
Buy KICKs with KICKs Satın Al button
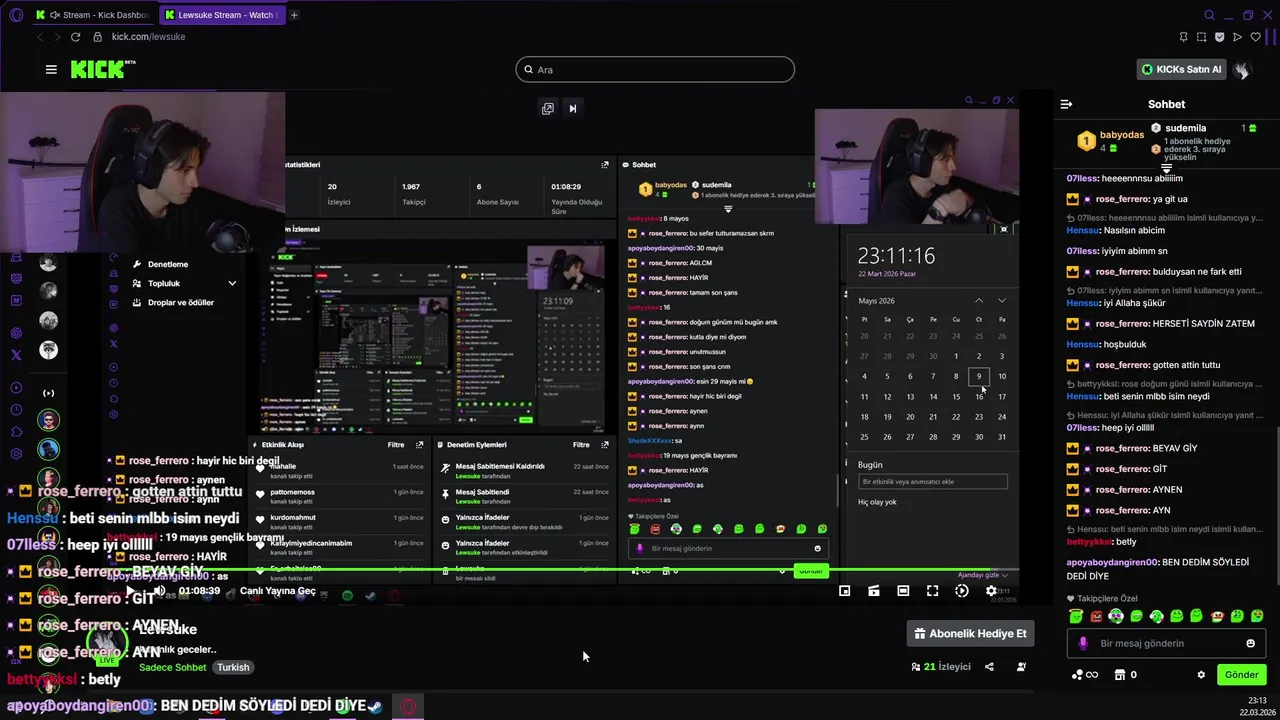point(1182,69)
